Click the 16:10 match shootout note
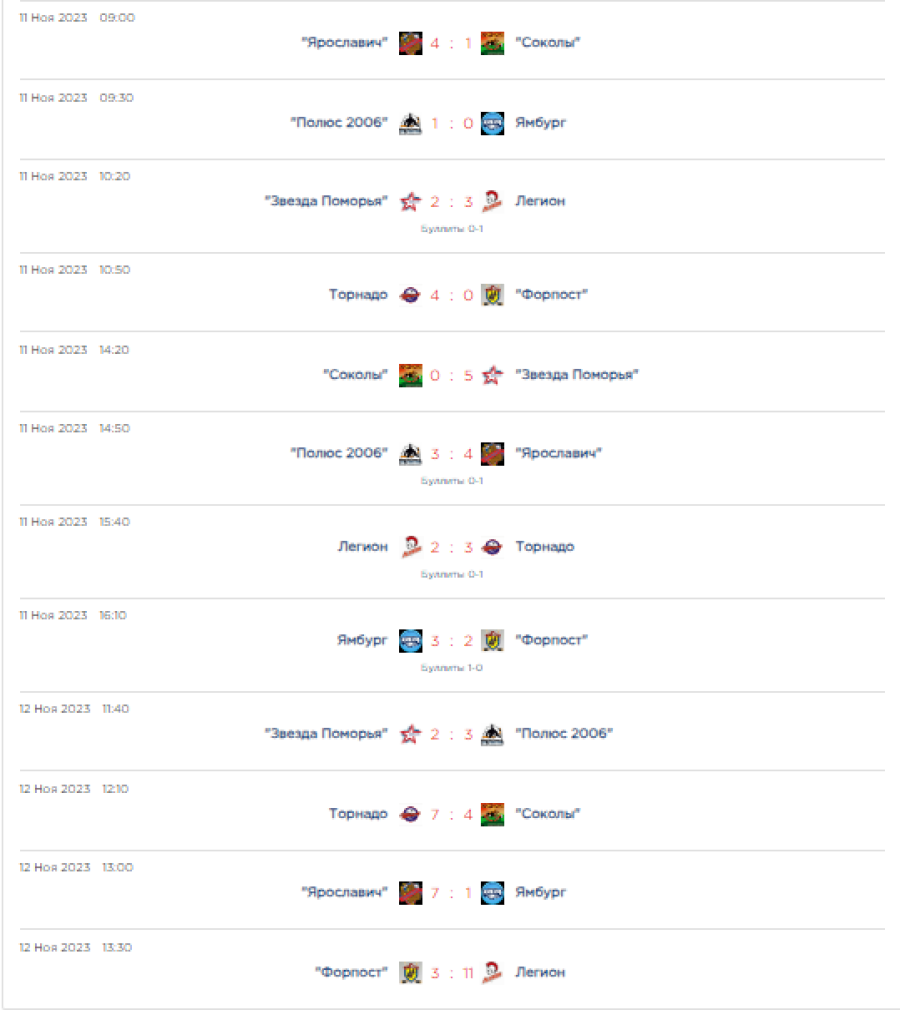This screenshot has width=900, height=1010. point(451,667)
